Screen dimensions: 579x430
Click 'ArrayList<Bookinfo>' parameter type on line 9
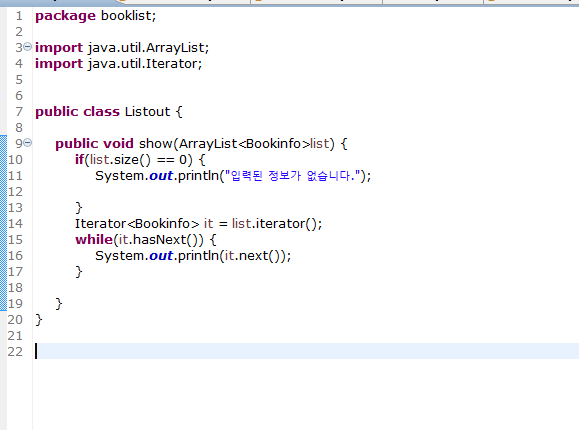tap(245, 144)
